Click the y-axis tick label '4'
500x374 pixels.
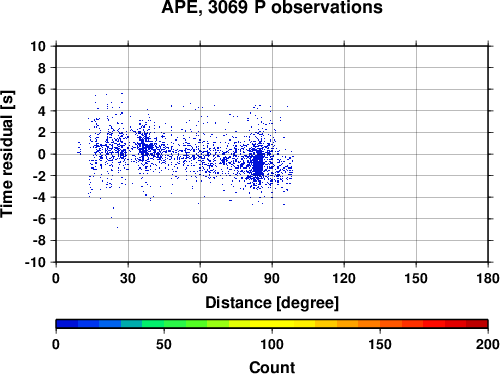point(42,111)
